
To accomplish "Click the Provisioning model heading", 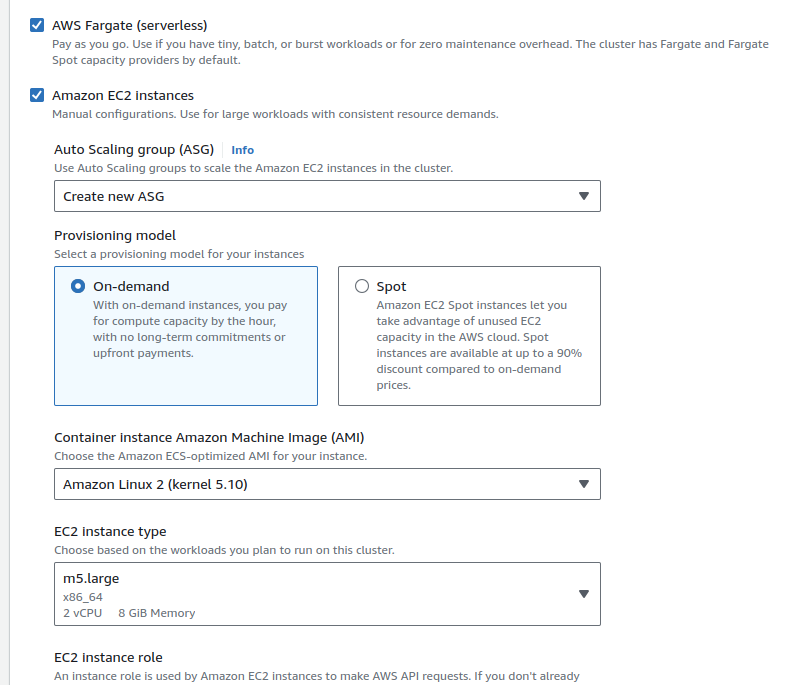I will pyautogui.click(x=115, y=235).
